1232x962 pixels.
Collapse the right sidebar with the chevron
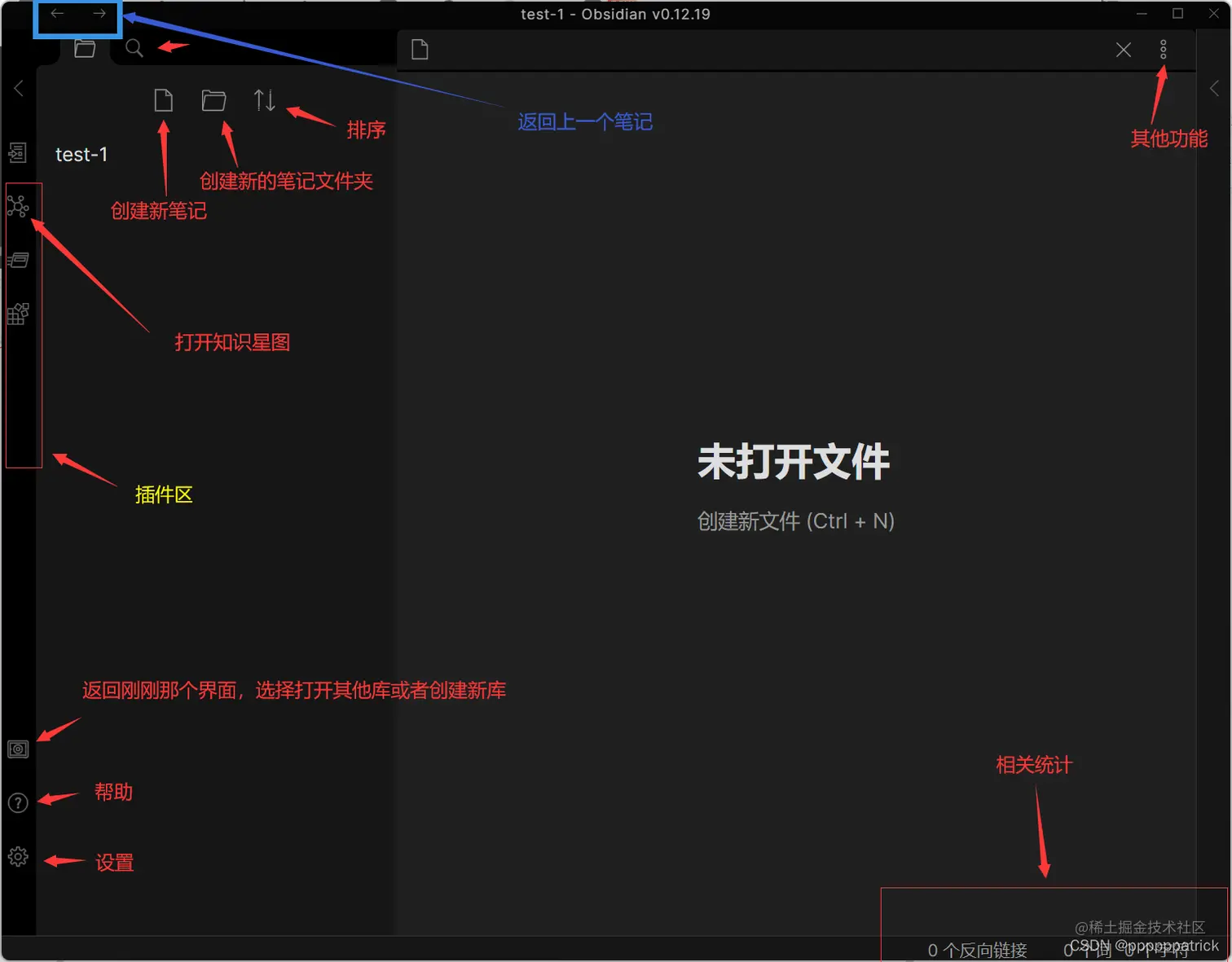coord(1213,88)
